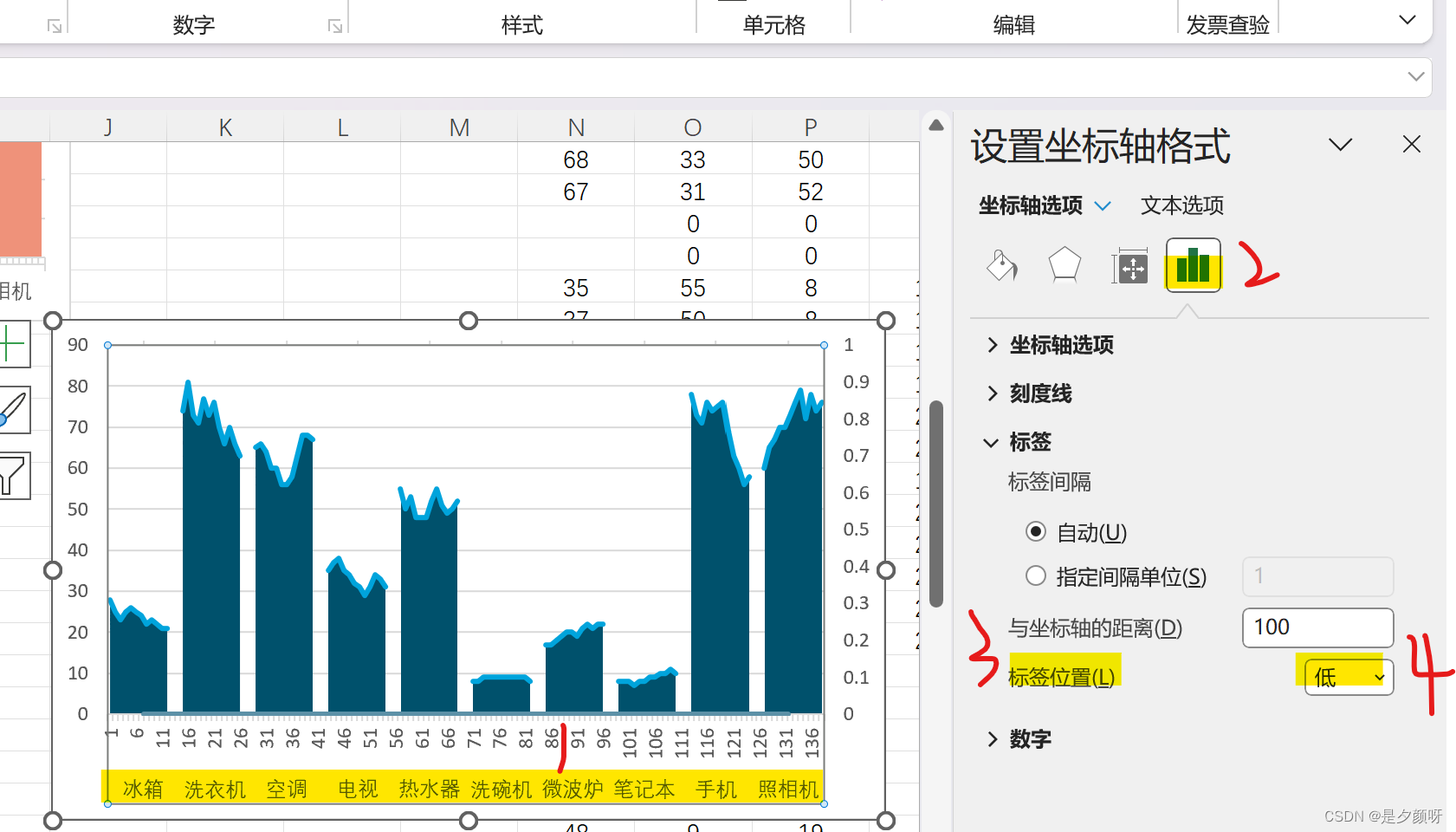Click the chart top-middle resize handle
The width and height of the screenshot is (1456, 832).
(469, 321)
